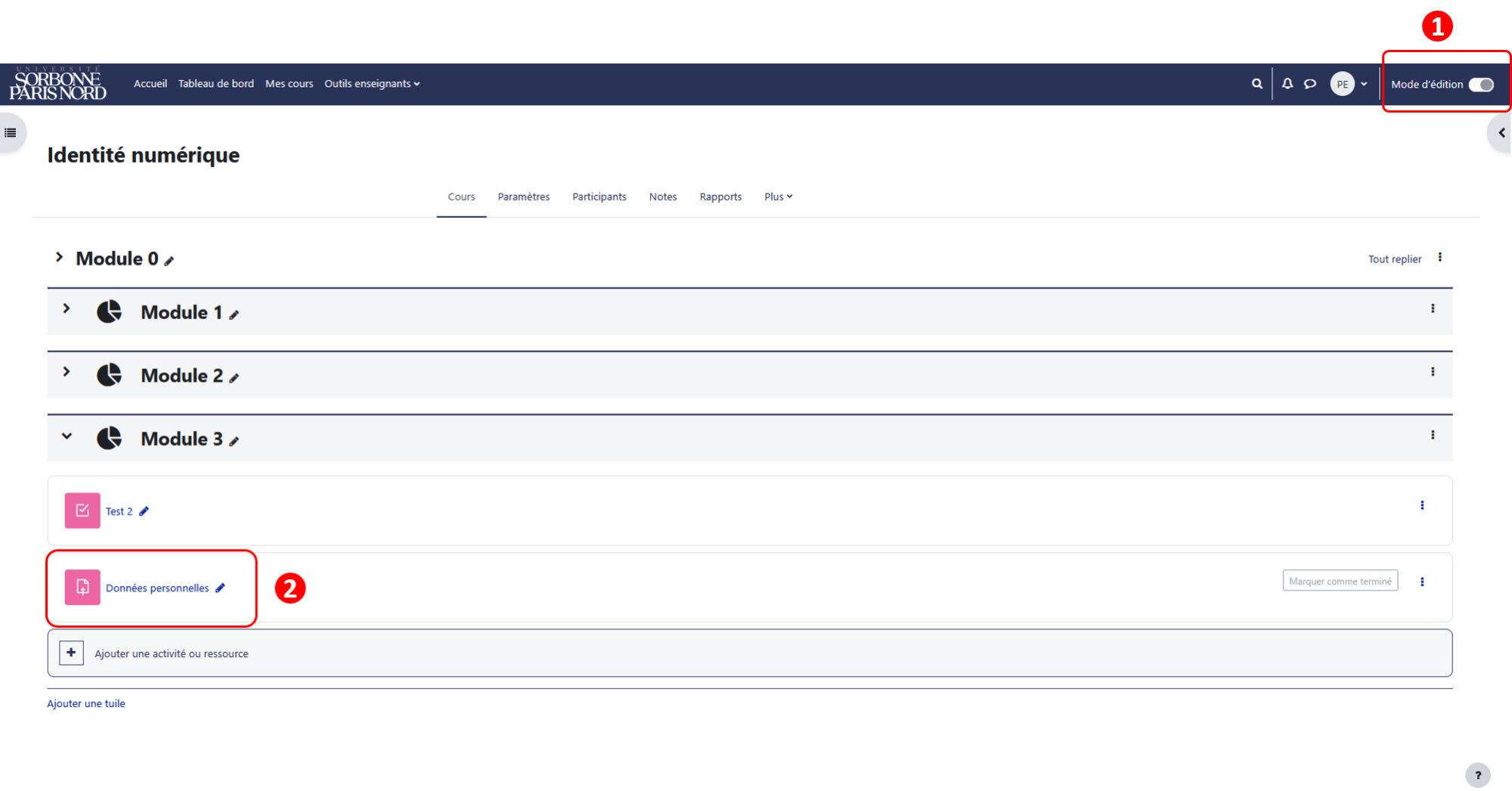
Task: Edit the Test 2 title with pencil icon
Action: tap(144, 511)
